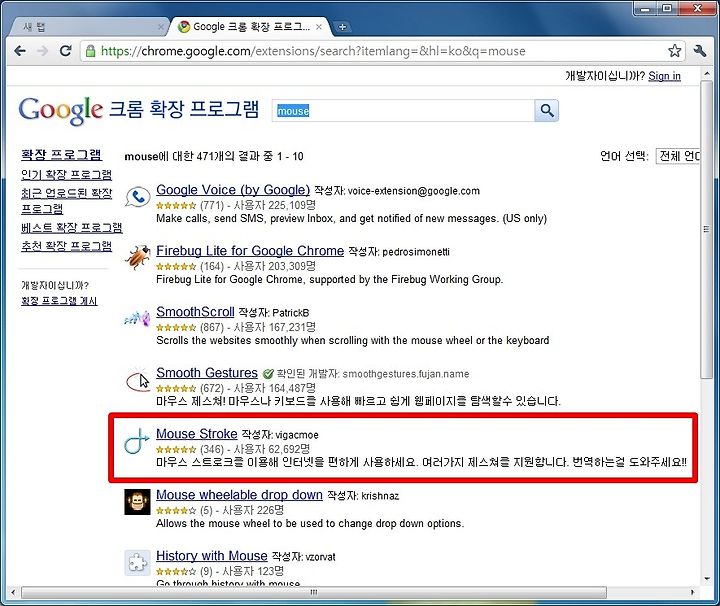Screen dimensions: 720x606
Task: Open the 인기 확장 프로그램 sidebar link
Action: (x=66, y=174)
